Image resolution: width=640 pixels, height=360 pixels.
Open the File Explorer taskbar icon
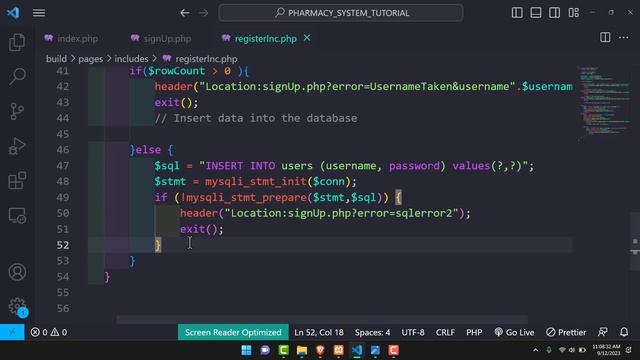[302, 350]
